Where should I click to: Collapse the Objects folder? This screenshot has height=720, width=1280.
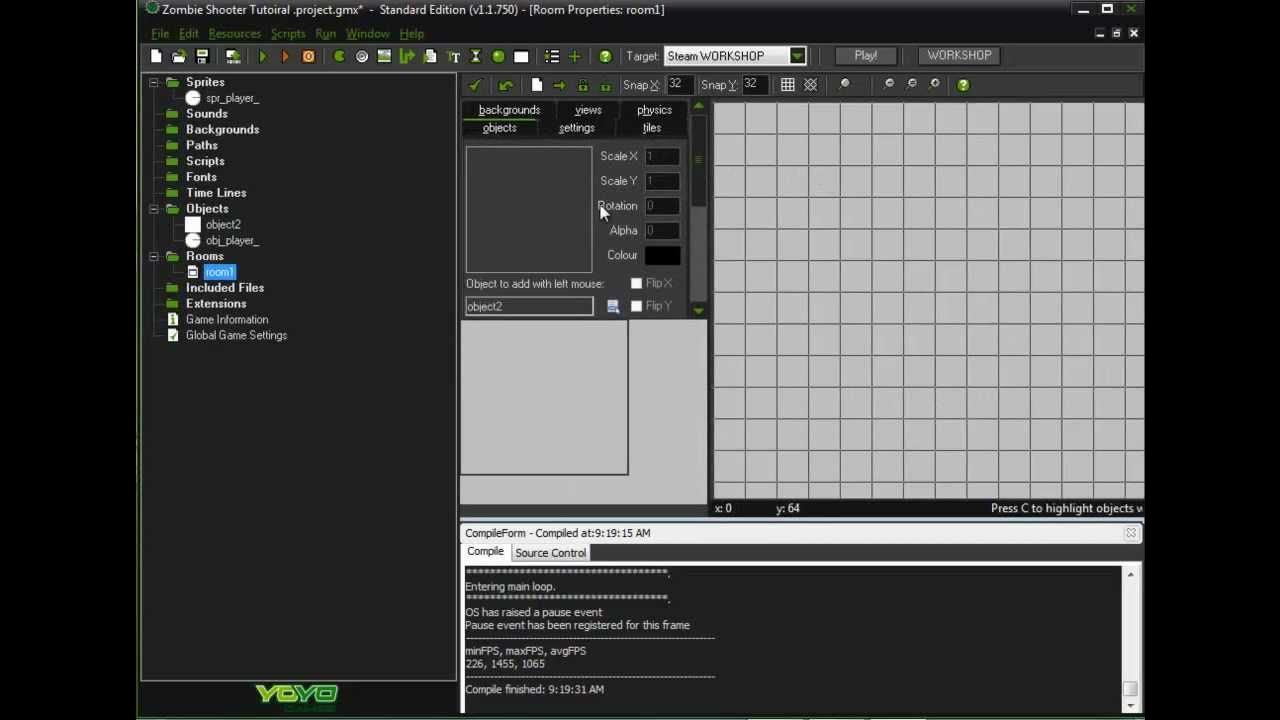(154, 209)
